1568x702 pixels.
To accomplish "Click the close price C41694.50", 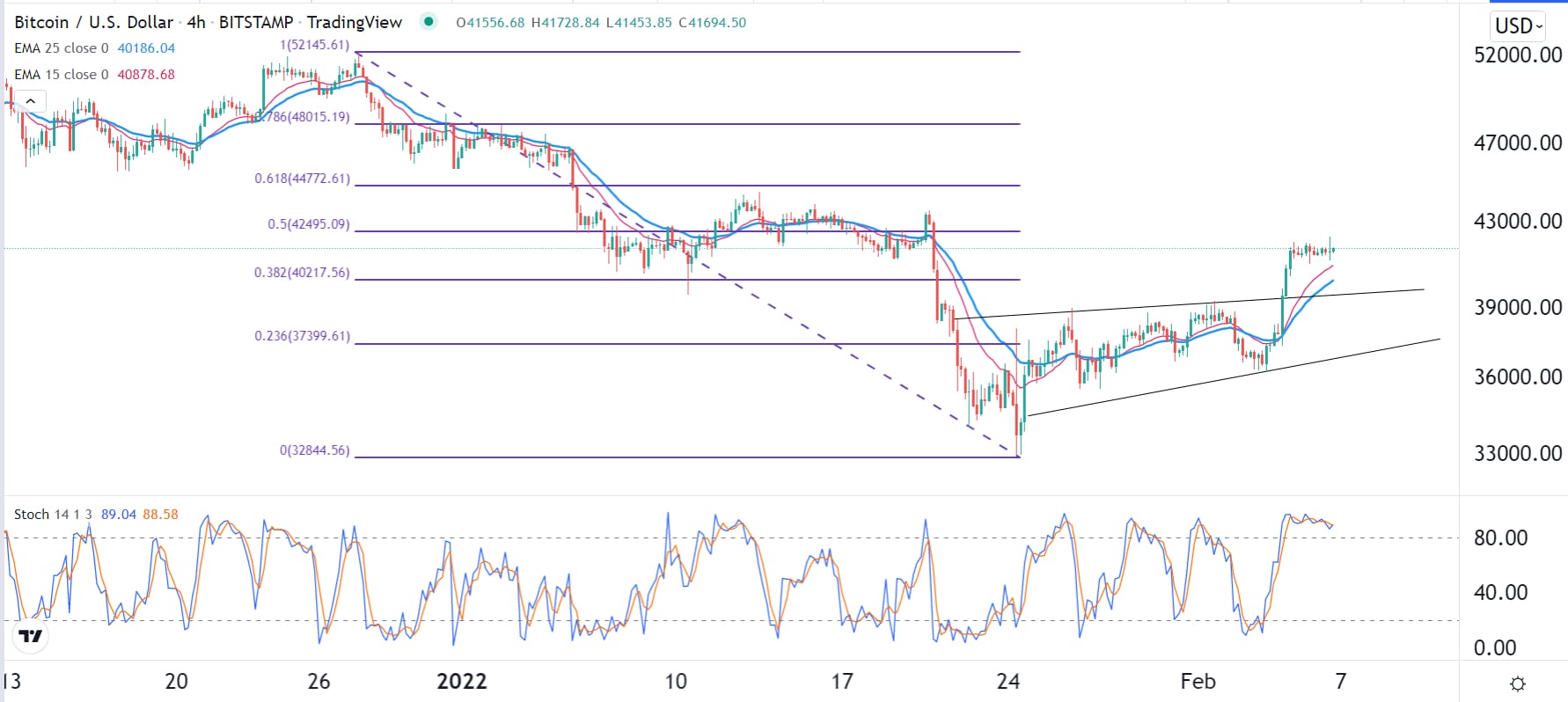I will pos(713,23).
